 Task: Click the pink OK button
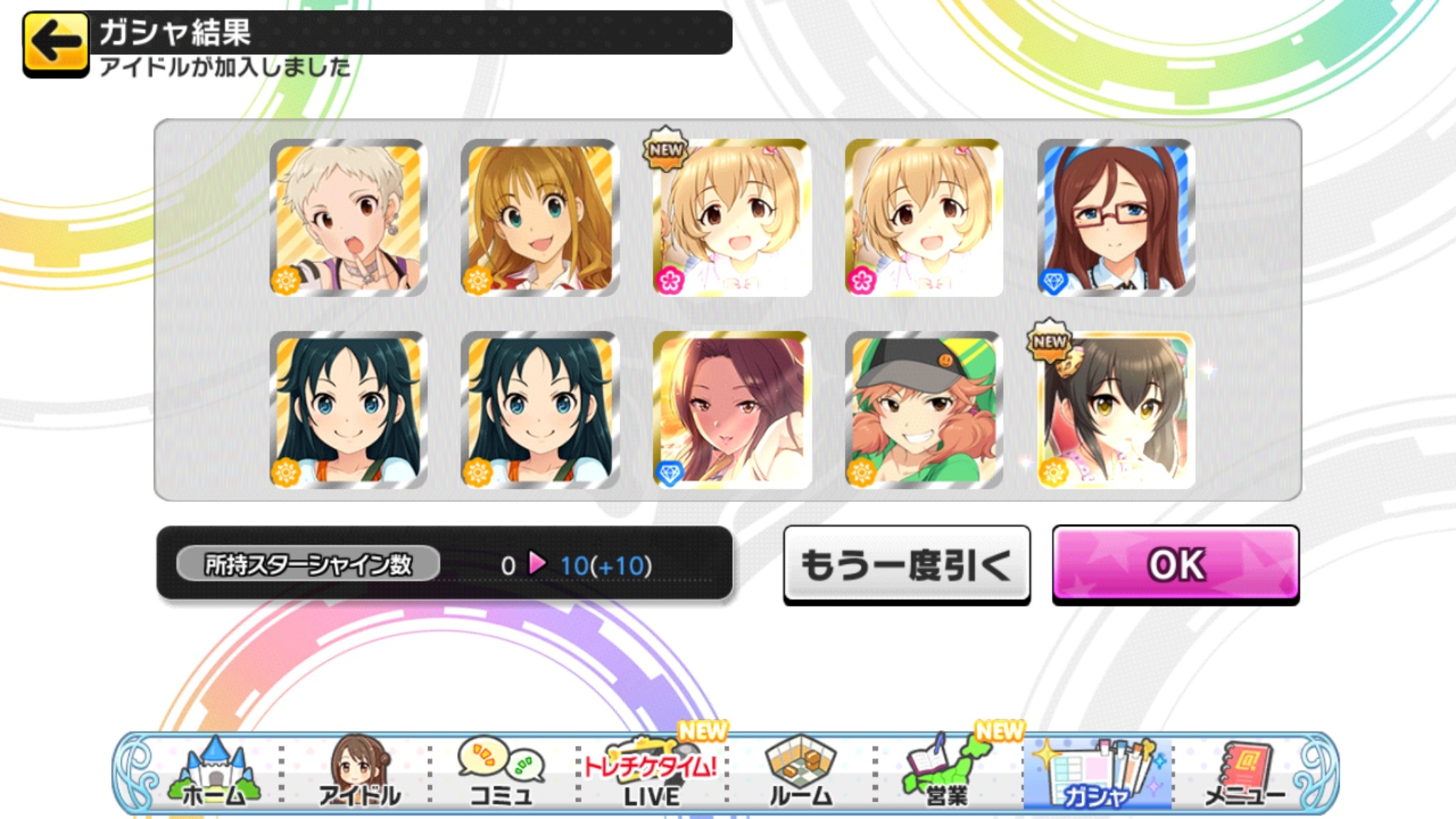click(1176, 564)
